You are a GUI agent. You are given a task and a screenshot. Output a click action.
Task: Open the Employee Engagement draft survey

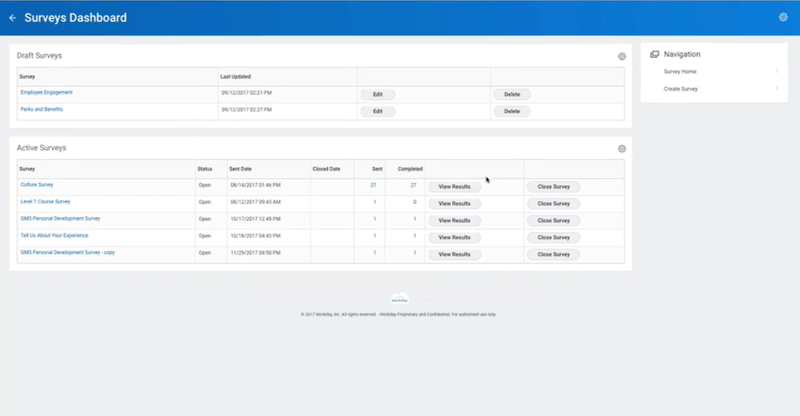coord(46,92)
